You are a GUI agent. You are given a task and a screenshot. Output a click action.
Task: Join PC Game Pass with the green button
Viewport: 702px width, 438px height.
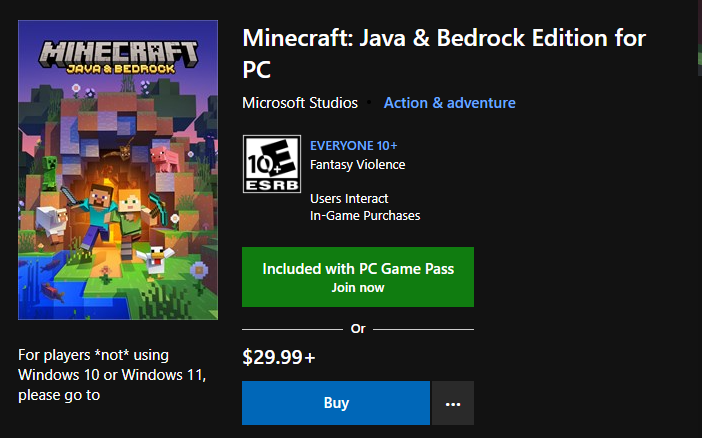[x=358, y=277]
